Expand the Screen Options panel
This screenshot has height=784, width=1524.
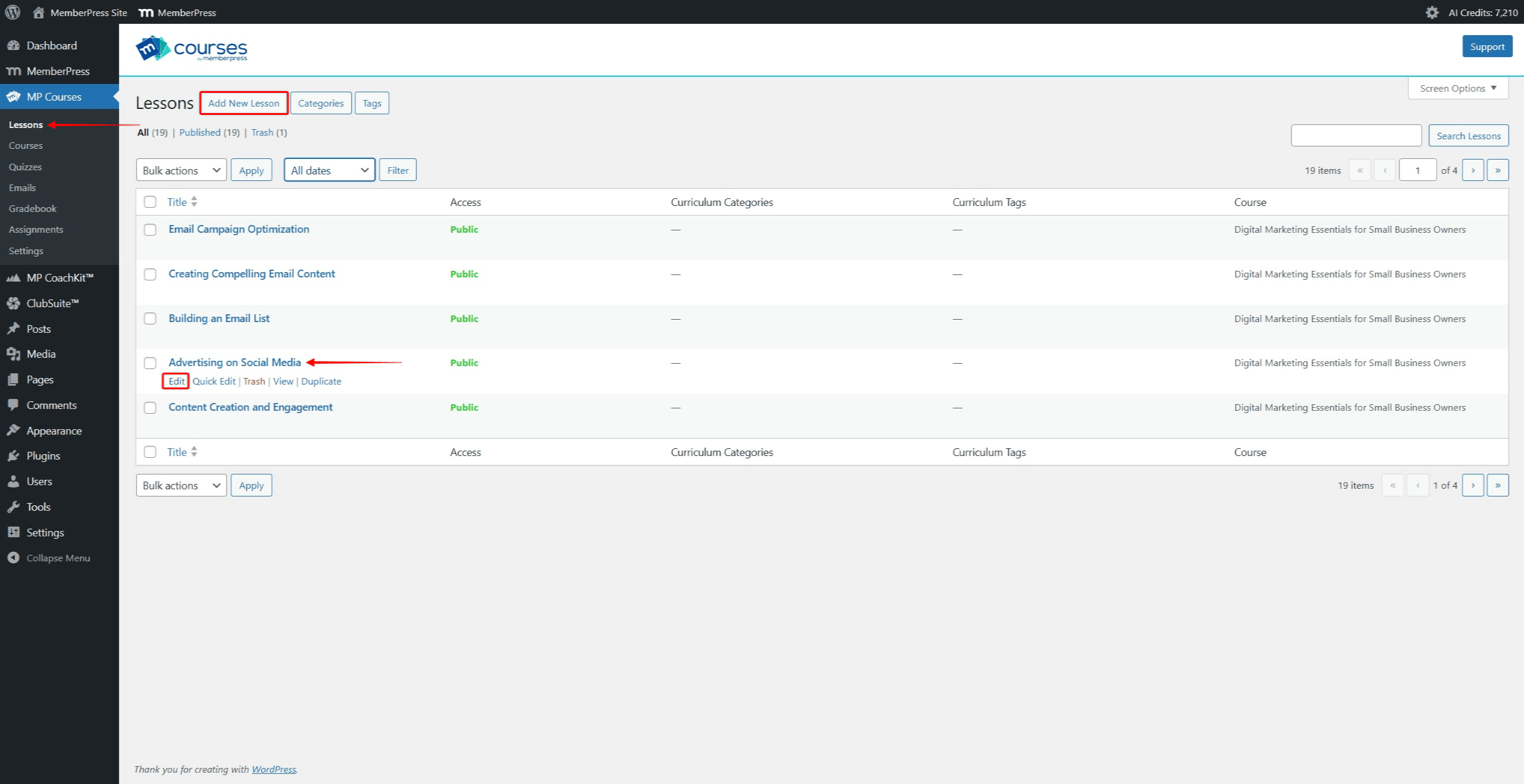coord(1457,88)
